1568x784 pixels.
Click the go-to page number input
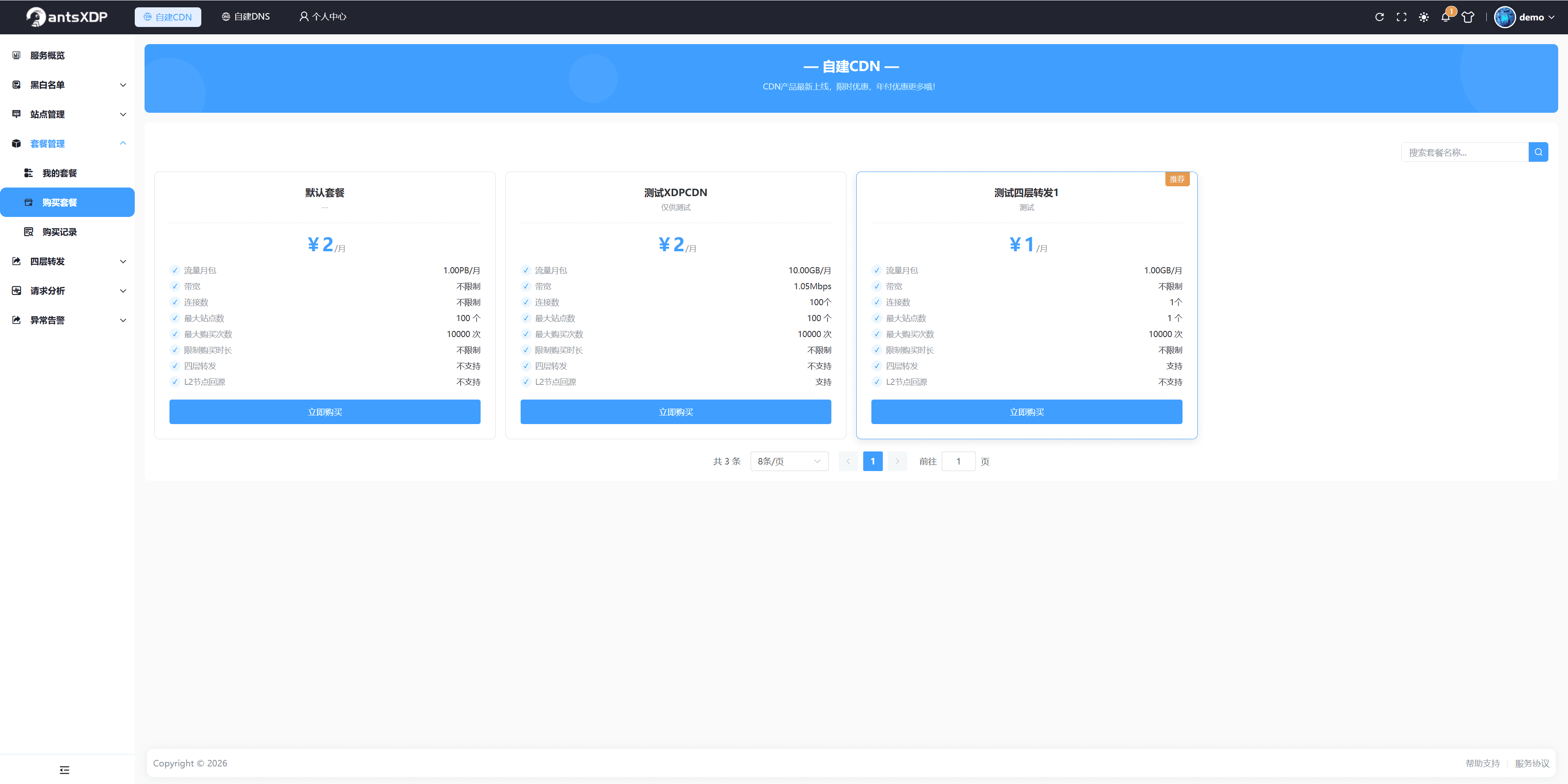tap(958, 462)
